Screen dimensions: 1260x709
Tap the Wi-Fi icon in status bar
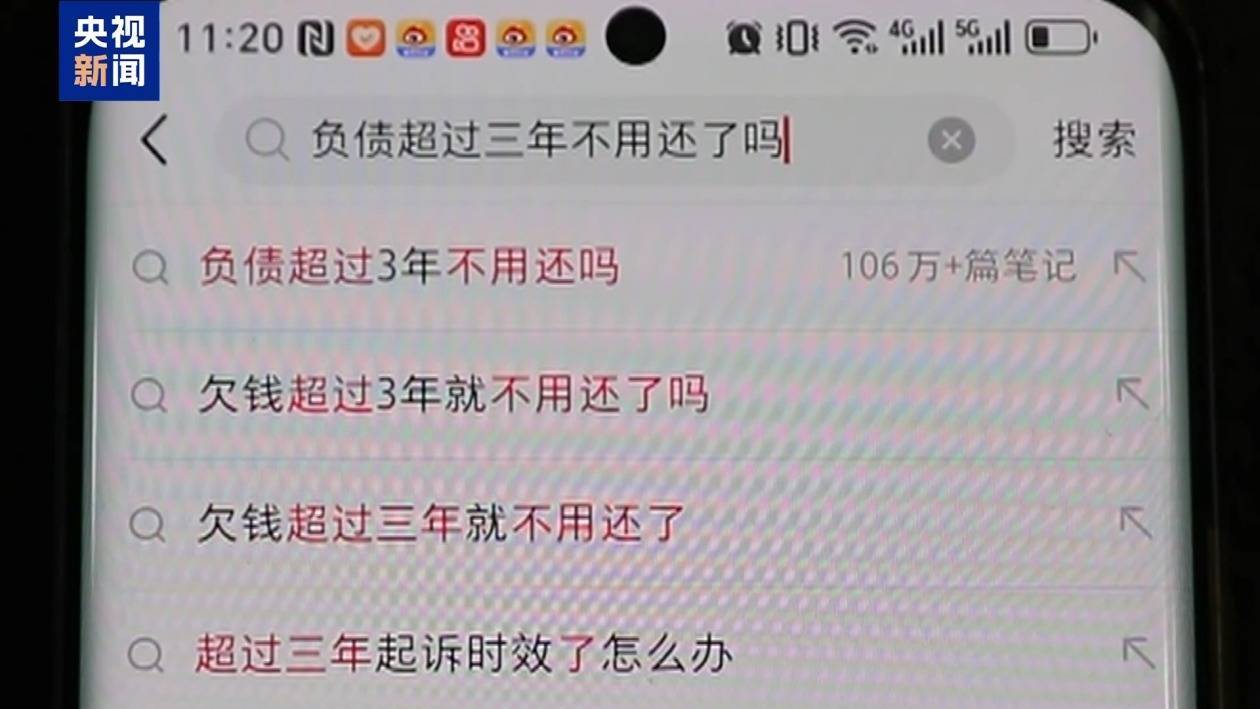[x=855, y=39]
